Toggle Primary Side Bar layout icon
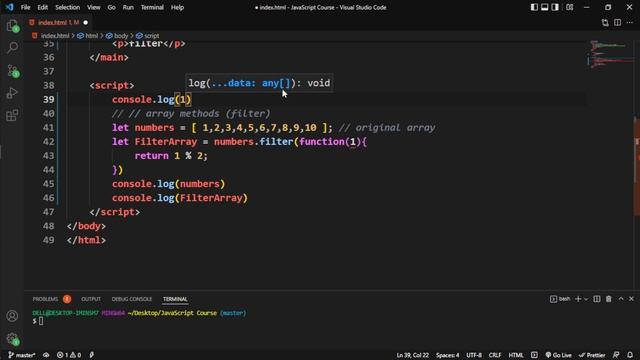The height and width of the screenshot is (360, 640). click(534, 7)
